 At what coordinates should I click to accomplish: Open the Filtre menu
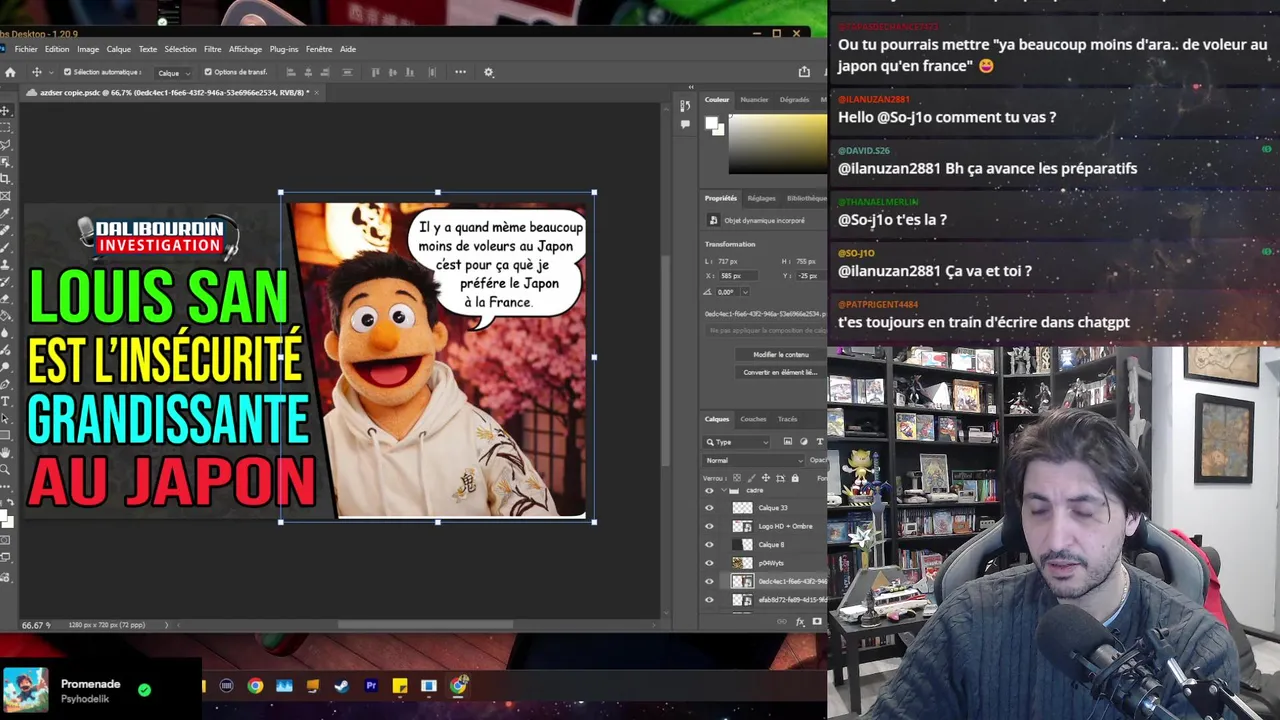click(x=213, y=49)
